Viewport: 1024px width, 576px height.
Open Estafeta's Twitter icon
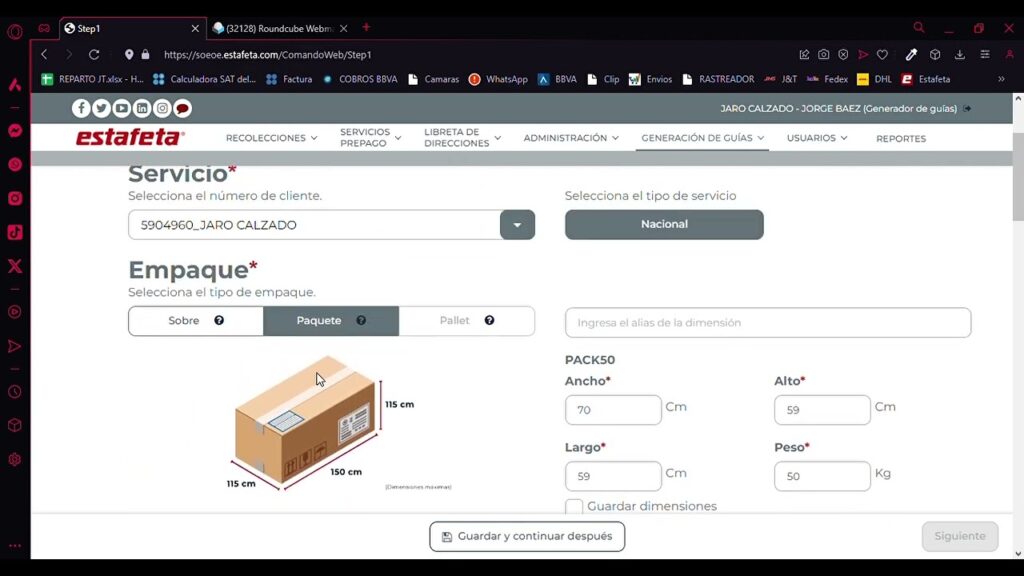click(101, 108)
